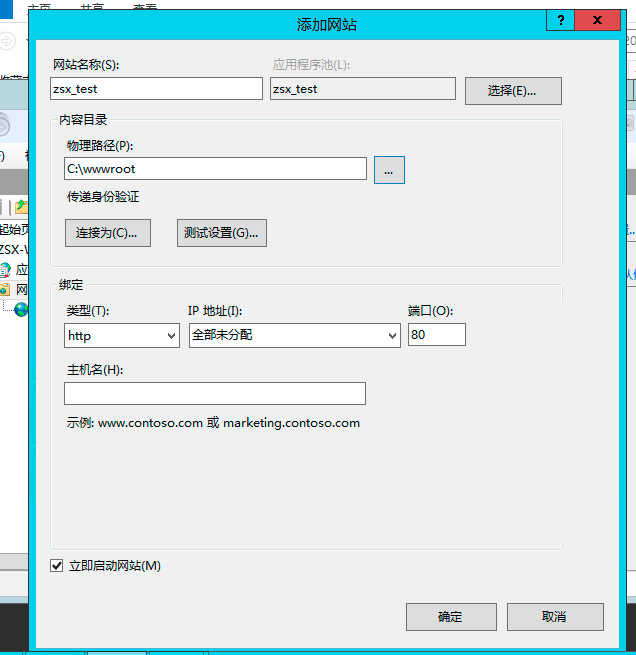
Task: Open the Connect as (连接为) dialog
Action: pyautogui.click(x=108, y=233)
